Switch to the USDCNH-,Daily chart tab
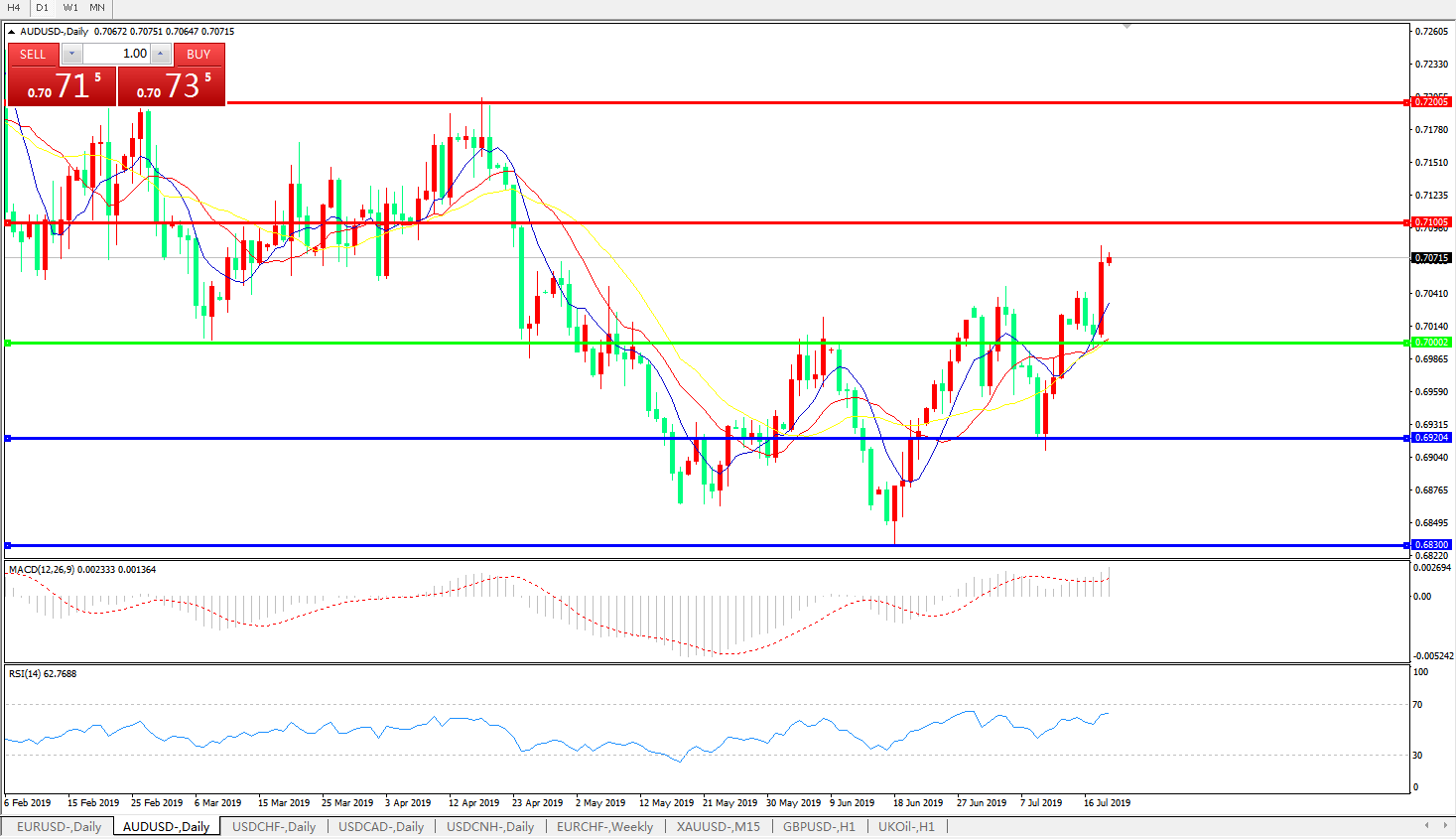The image size is (1456, 839). click(489, 826)
